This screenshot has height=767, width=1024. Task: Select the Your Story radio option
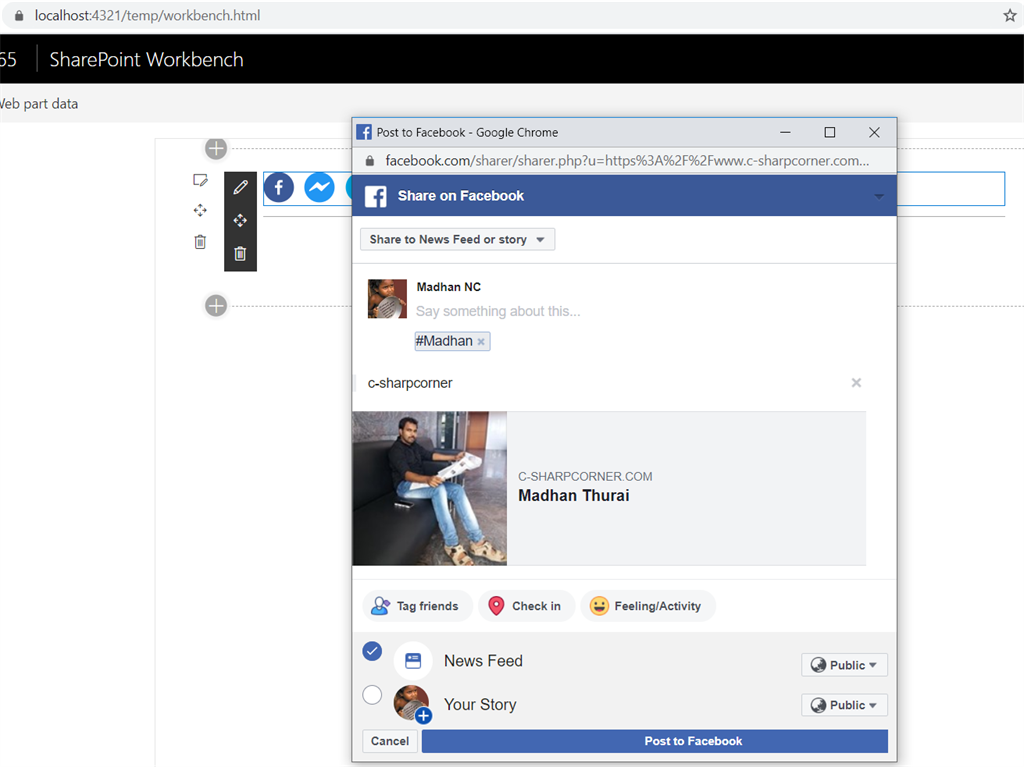coord(372,694)
